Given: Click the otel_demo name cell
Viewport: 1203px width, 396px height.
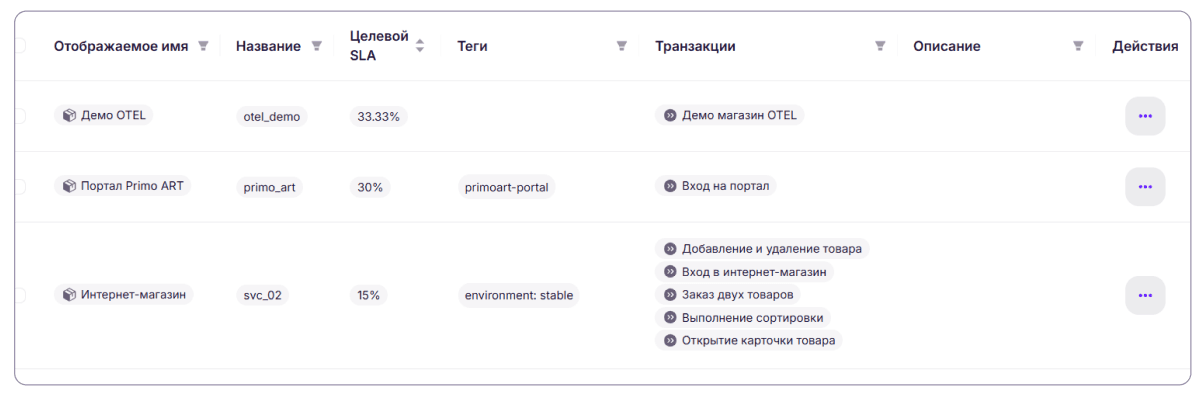Looking at the screenshot, I should click(x=272, y=116).
